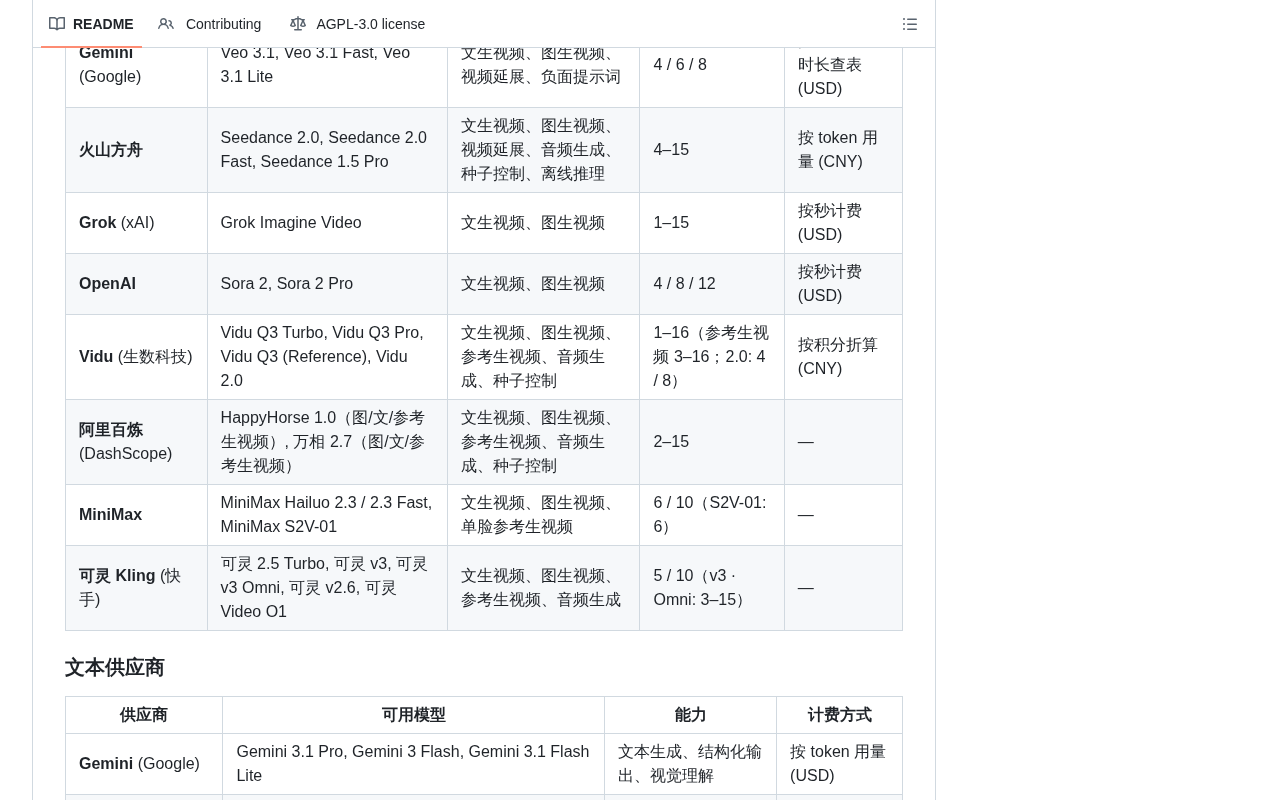Click the Vidu row capabilities cell
The image size is (1280, 800).
tap(543, 357)
